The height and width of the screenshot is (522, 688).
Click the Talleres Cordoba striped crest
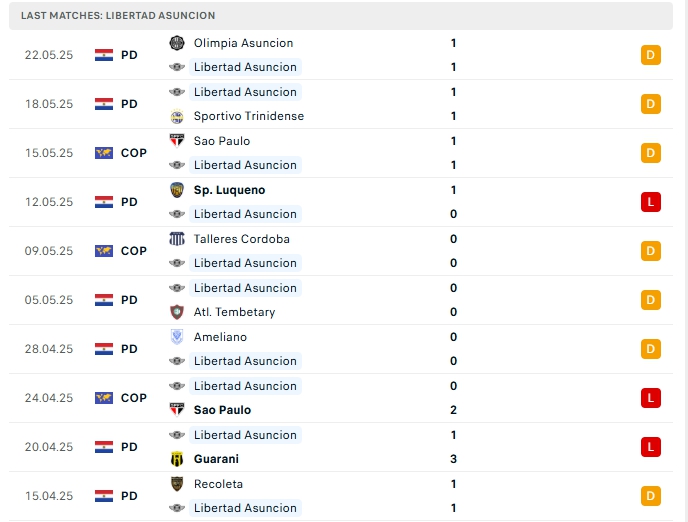click(177, 239)
